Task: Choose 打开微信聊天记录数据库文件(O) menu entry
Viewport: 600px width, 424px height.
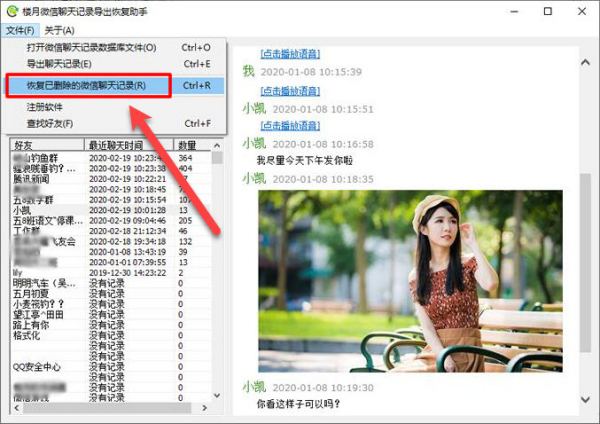Action: (91, 48)
